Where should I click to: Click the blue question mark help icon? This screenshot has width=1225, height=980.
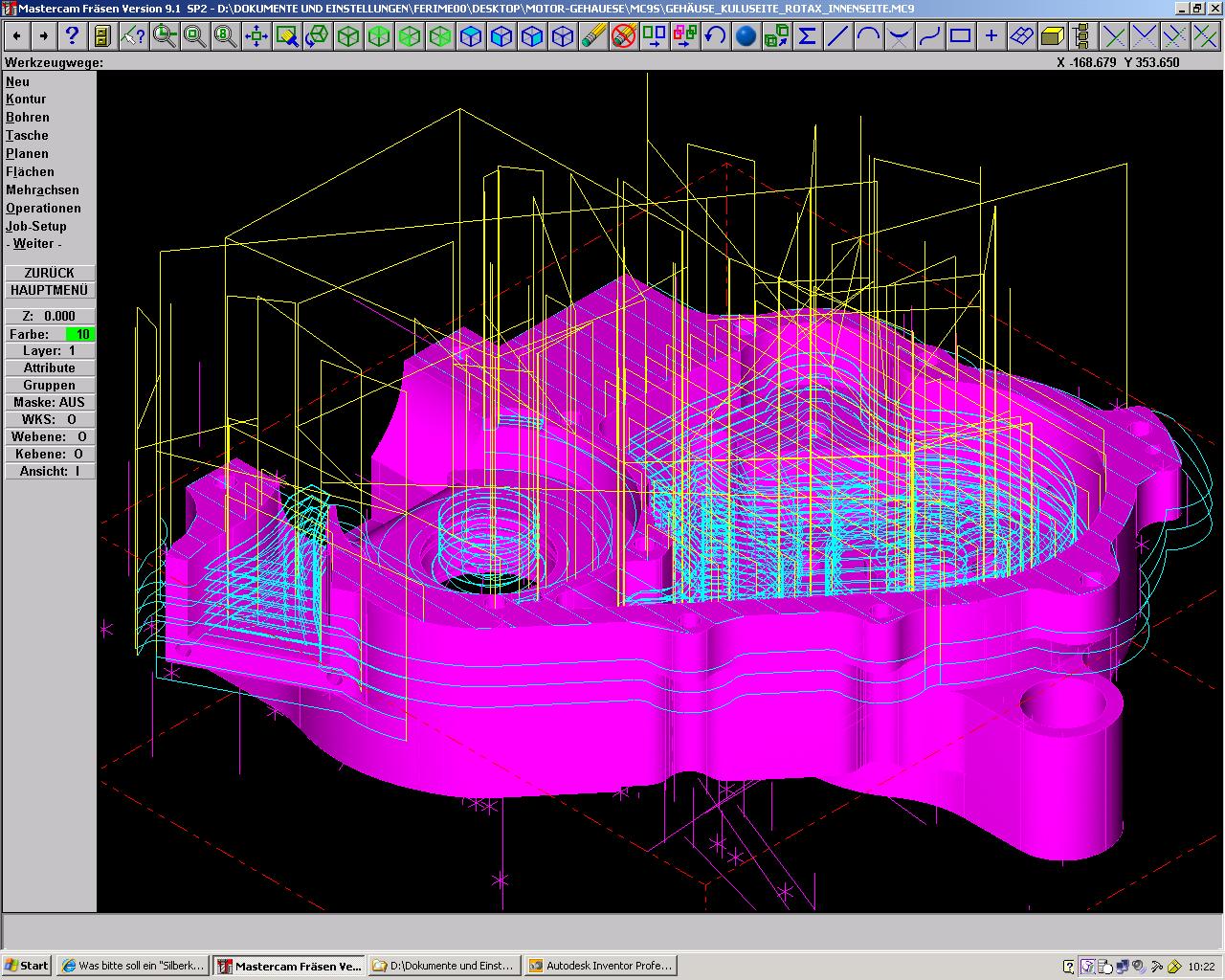click(x=72, y=36)
